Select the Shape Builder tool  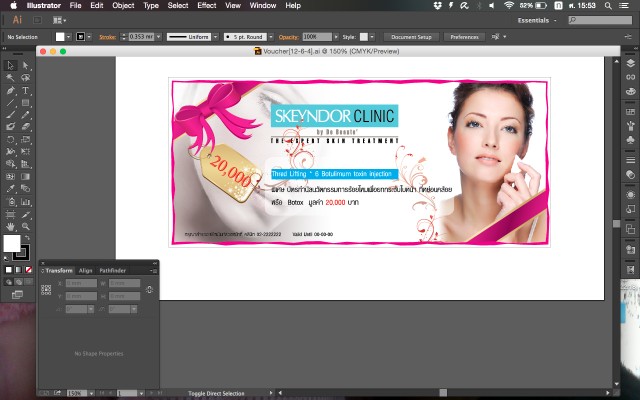tap(10, 164)
